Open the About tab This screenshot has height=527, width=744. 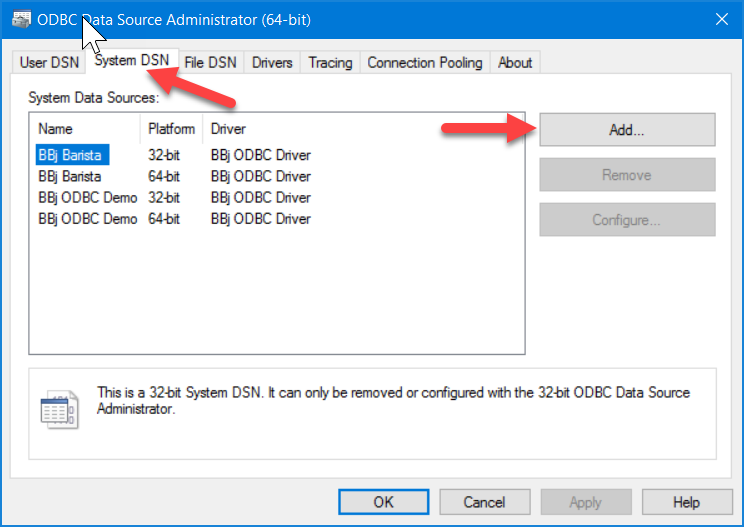coord(515,63)
